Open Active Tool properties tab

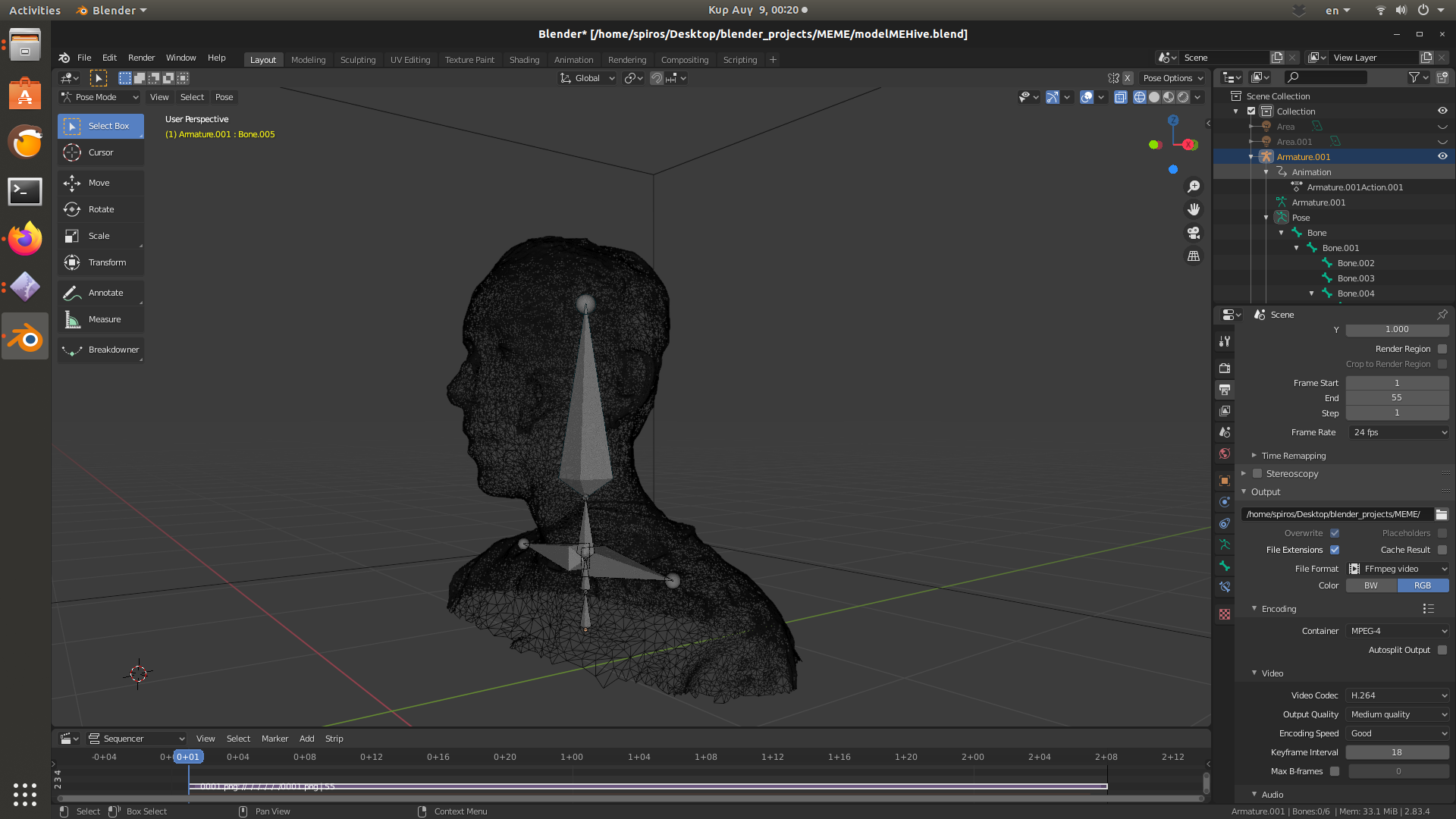[1225, 341]
